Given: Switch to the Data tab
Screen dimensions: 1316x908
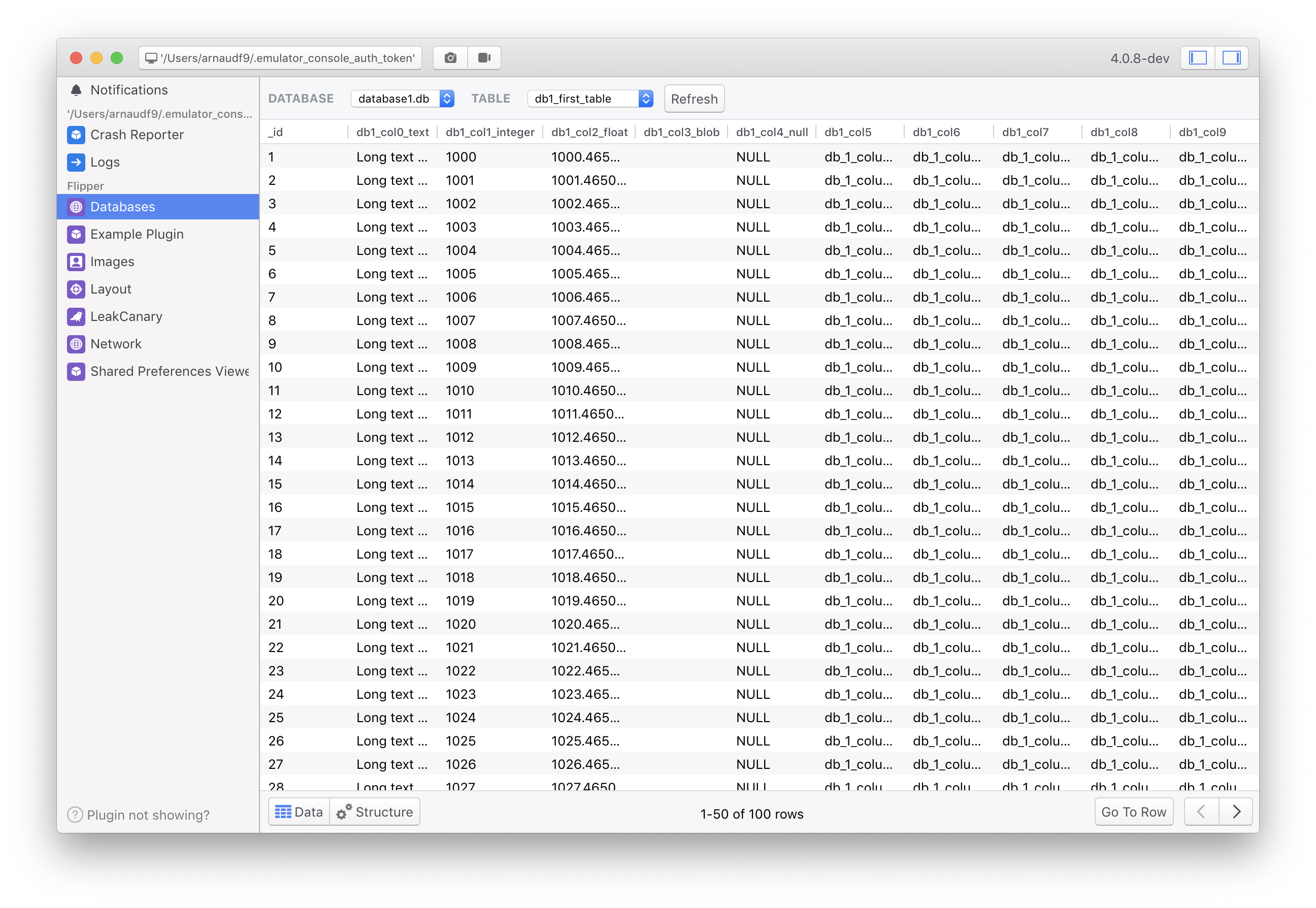Looking at the screenshot, I should pyautogui.click(x=299, y=812).
